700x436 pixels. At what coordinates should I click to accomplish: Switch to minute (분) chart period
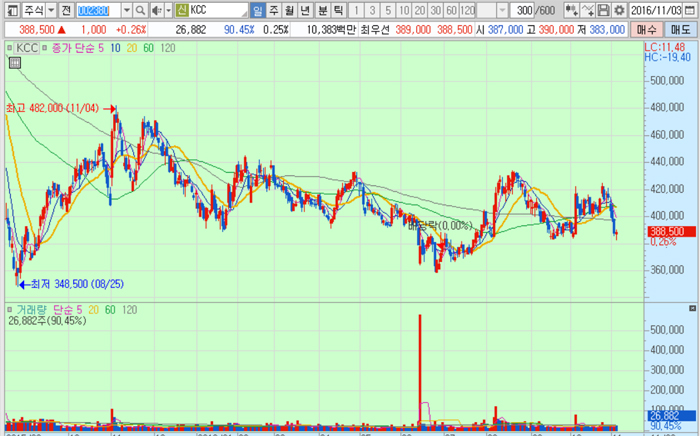[x=321, y=10]
